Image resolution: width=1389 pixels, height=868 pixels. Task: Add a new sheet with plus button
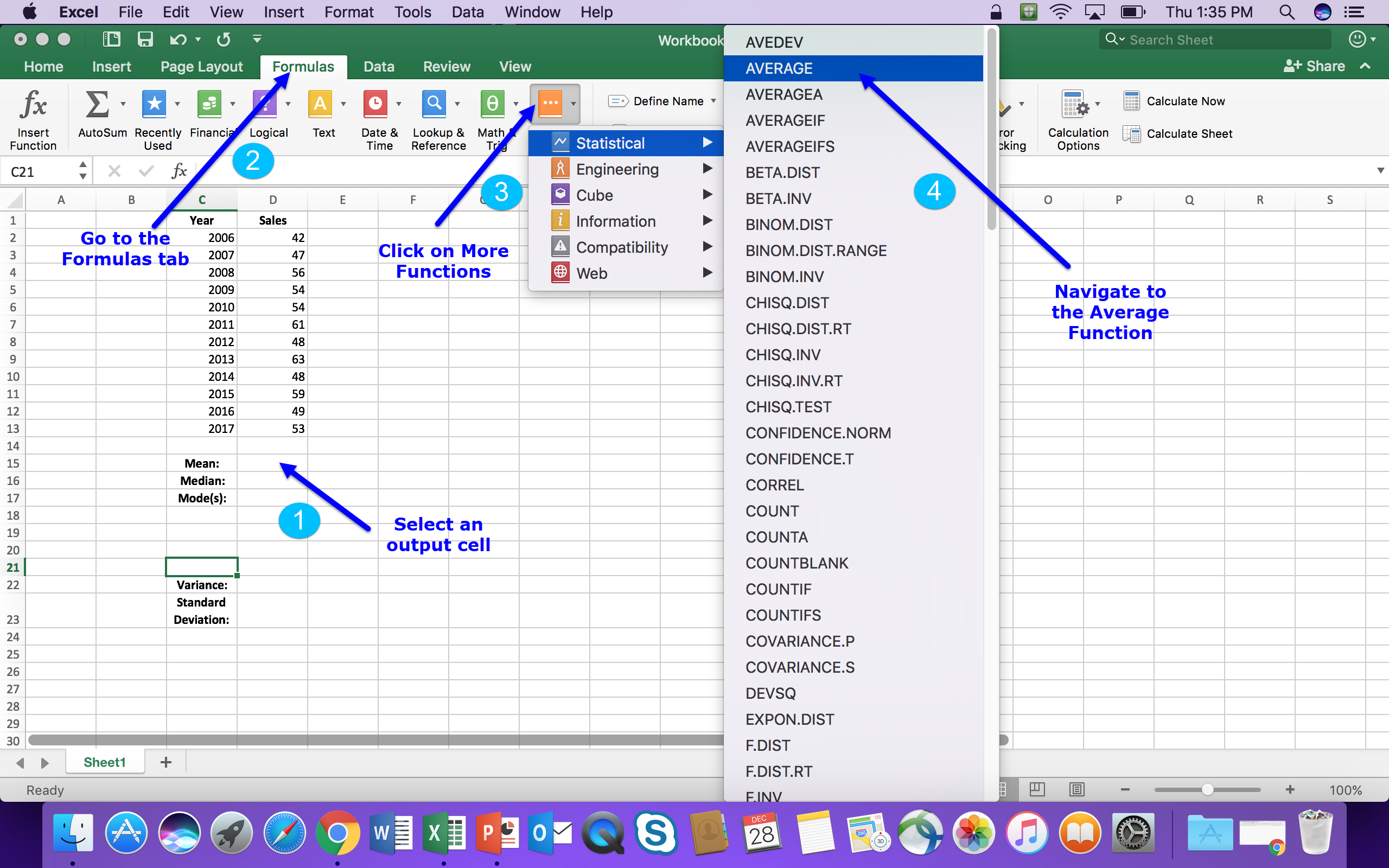[166, 762]
